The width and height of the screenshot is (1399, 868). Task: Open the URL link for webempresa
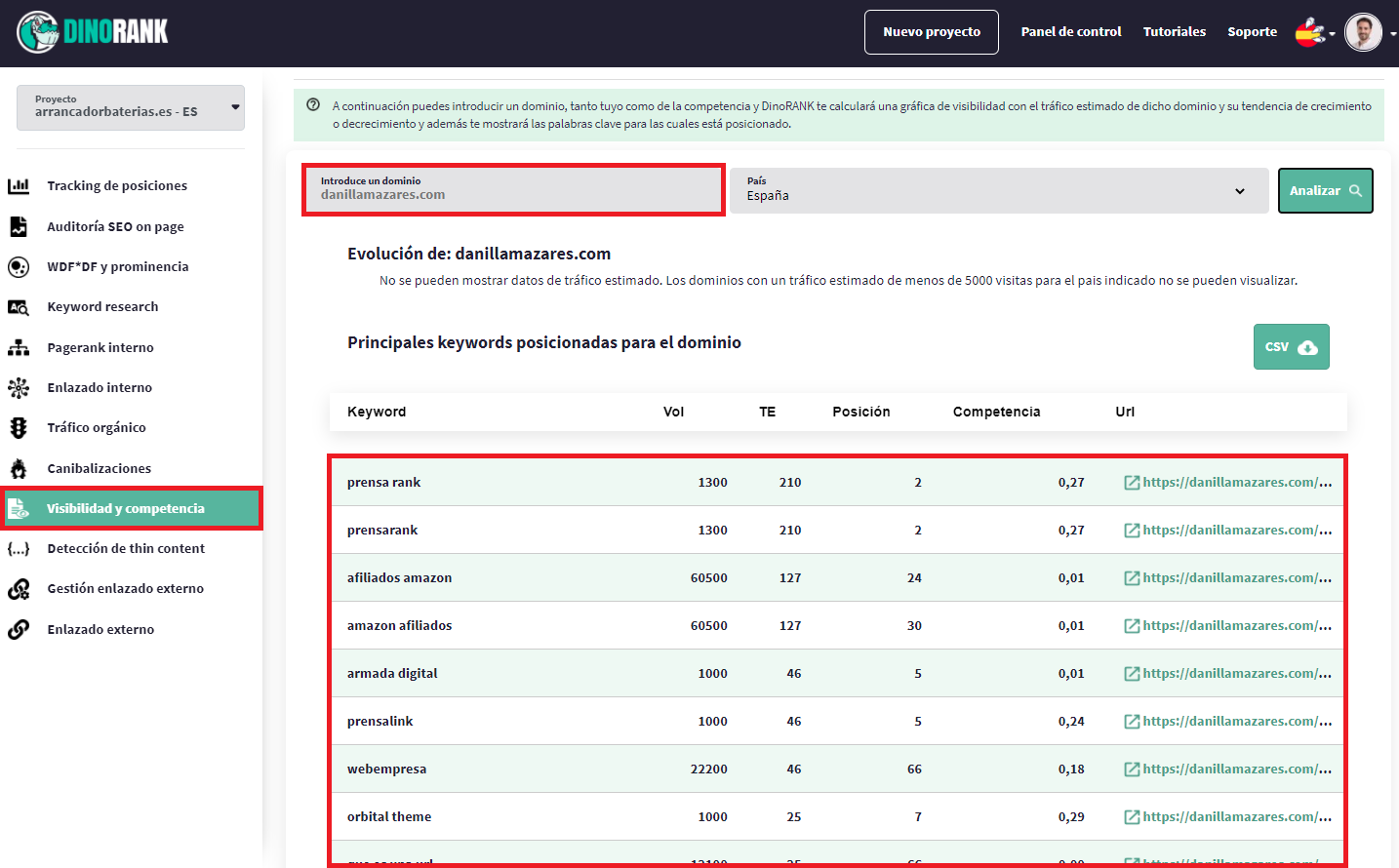tap(1237, 769)
